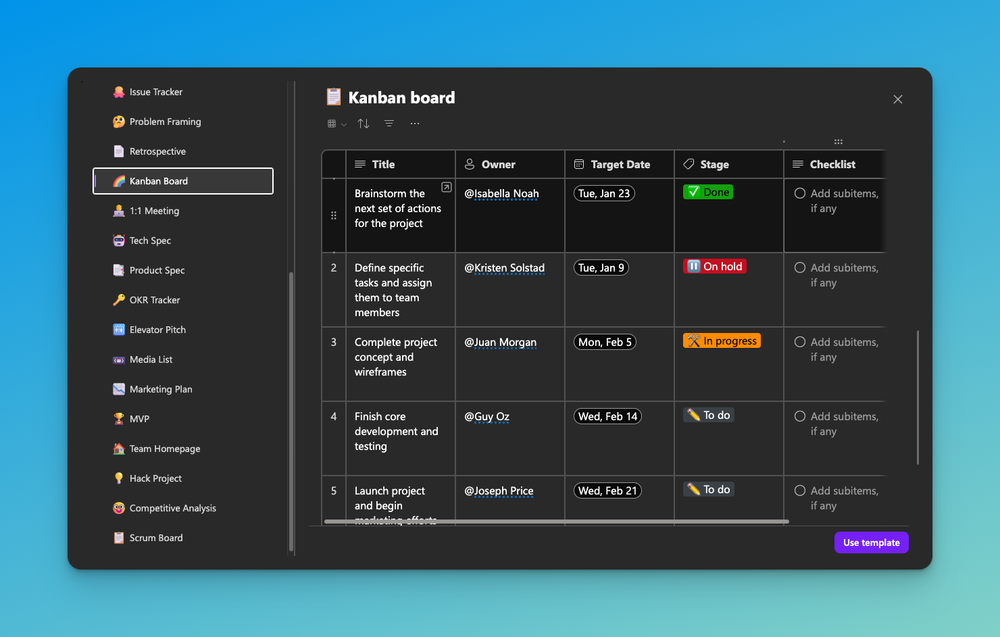The height and width of the screenshot is (637, 1000).
Task: Click the expand arrow on the Brainstorm row
Action: (x=446, y=187)
